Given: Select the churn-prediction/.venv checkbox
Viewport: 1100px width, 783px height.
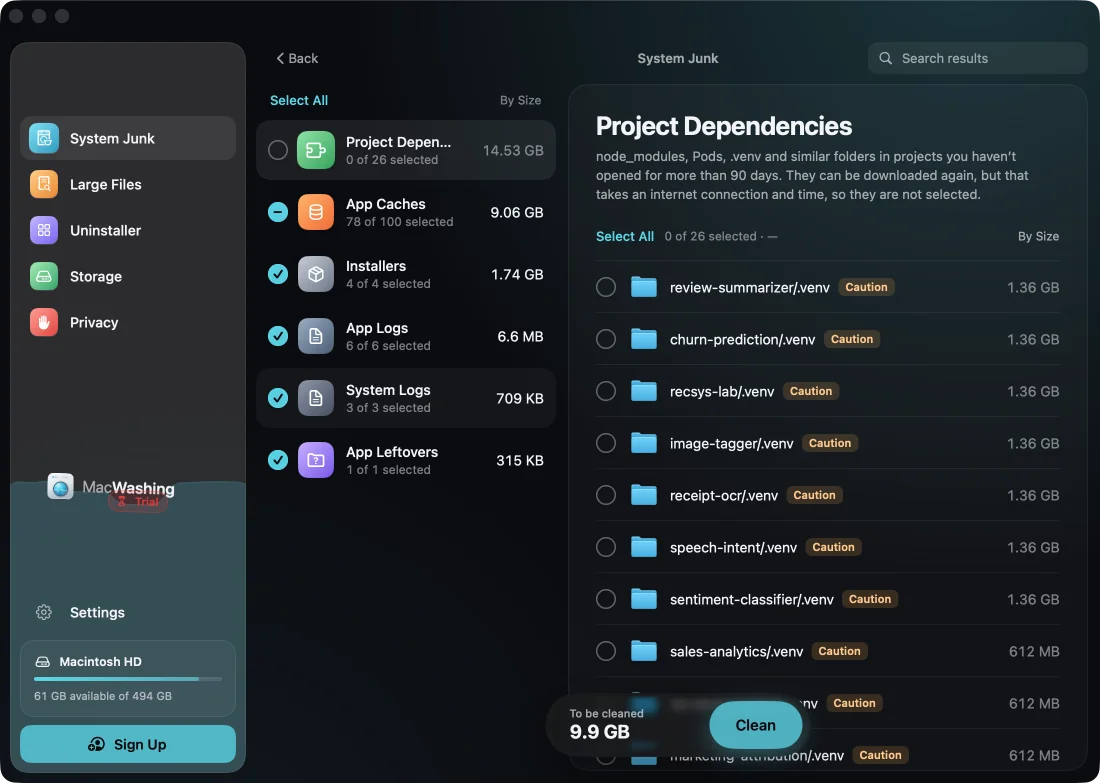Looking at the screenshot, I should [x=606, y=339].
